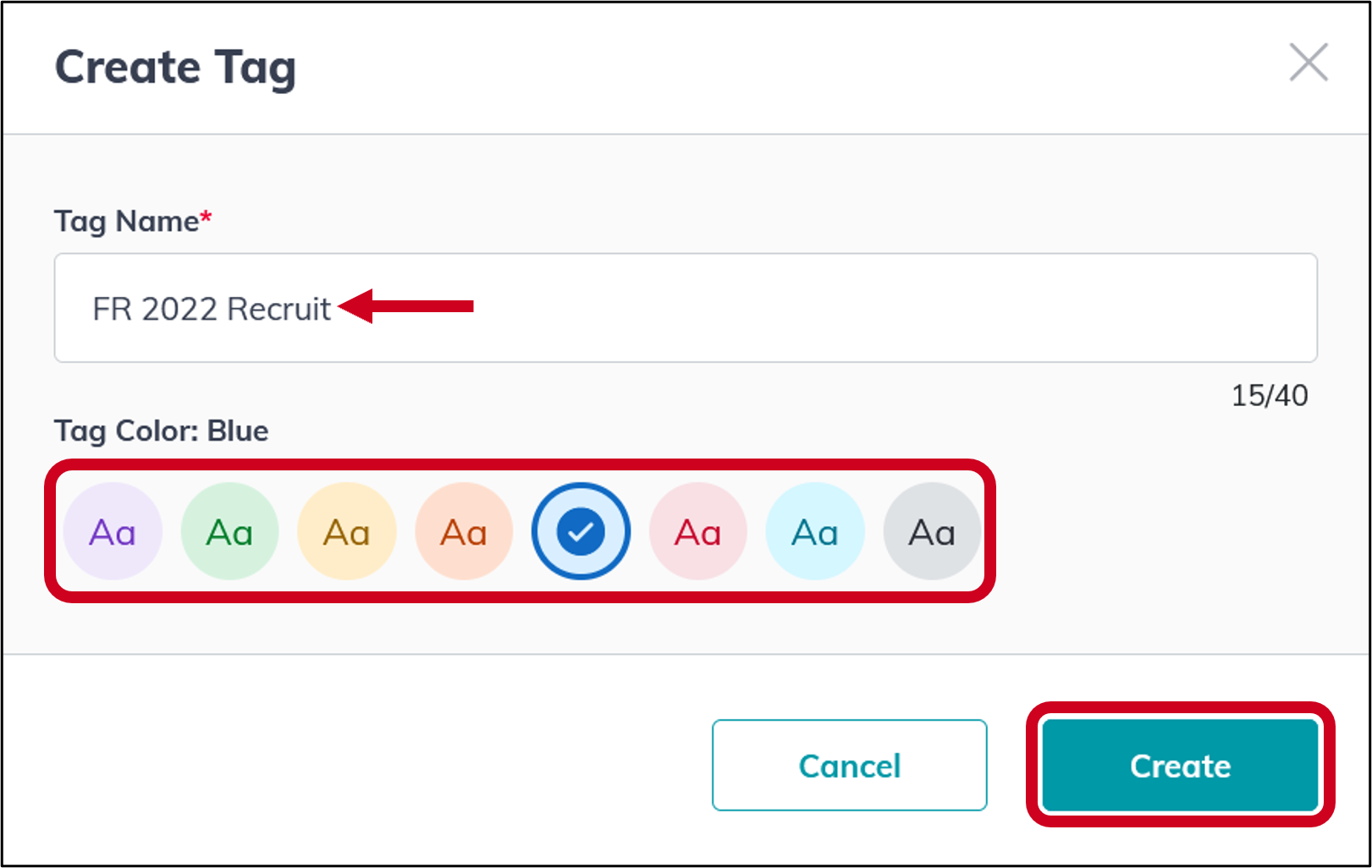Click the 15/40 character counter
1372x868 pixels.
click(x=1270, y=395)
